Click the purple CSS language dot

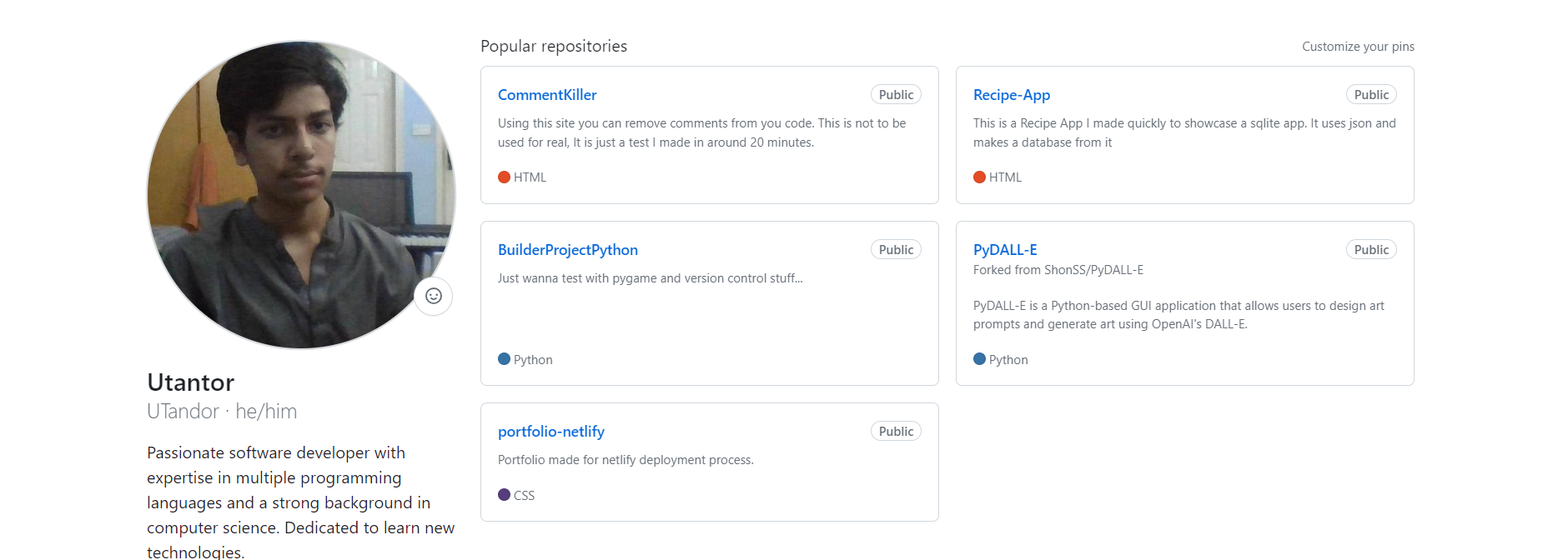pos(504,495)
